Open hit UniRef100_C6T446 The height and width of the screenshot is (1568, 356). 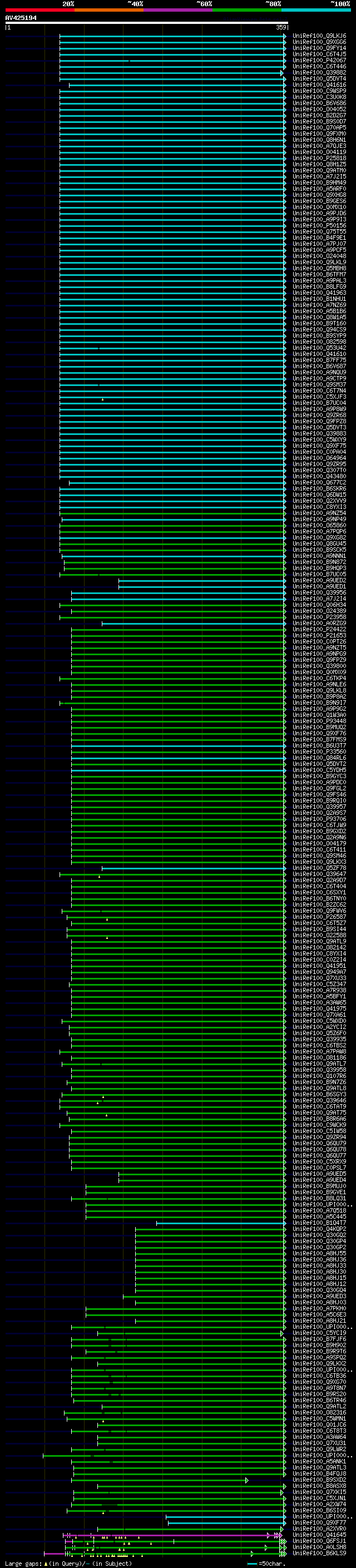click(x=319, y=66)
